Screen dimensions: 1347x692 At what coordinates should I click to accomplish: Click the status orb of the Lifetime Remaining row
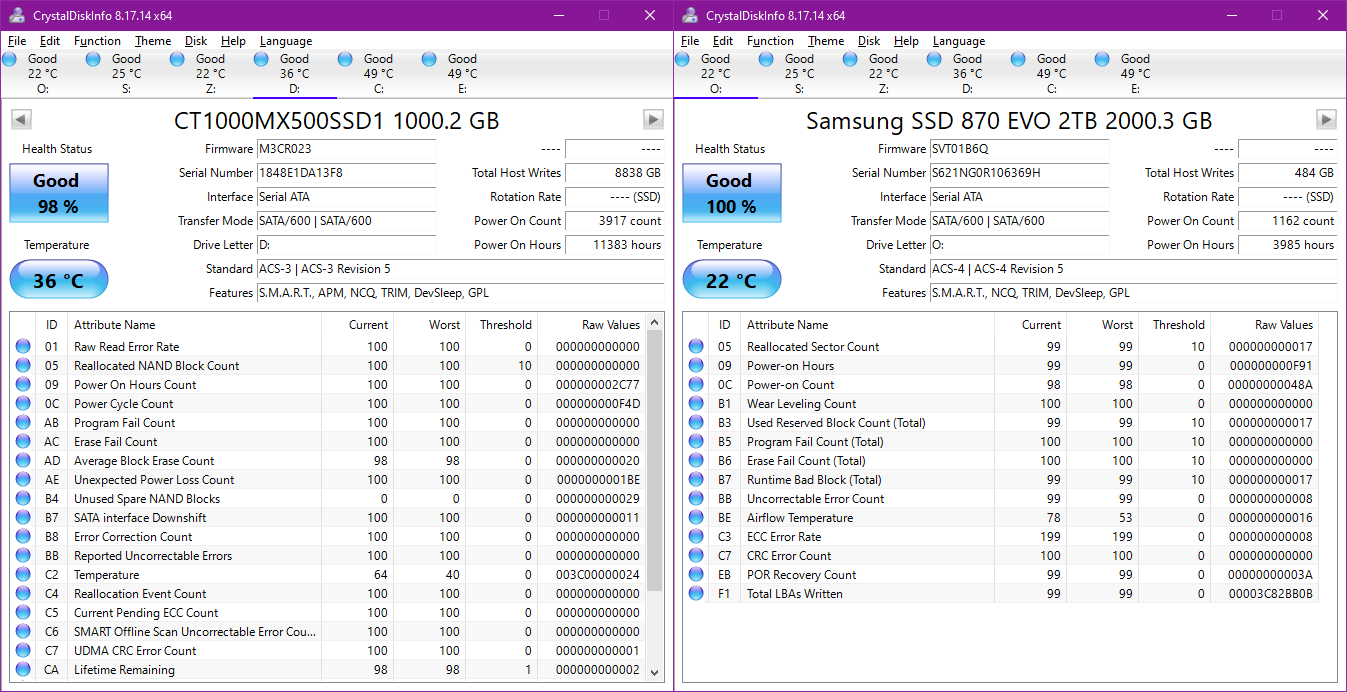(x=23, y=670)
